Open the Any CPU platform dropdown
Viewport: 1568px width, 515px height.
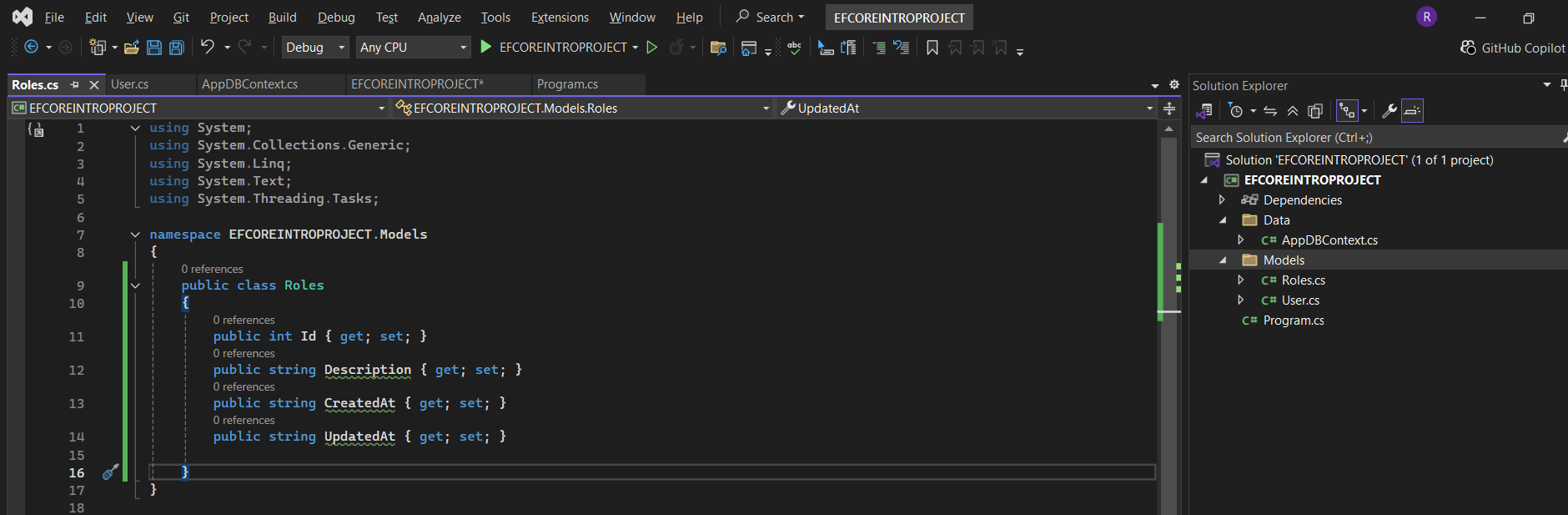point(413,48)
